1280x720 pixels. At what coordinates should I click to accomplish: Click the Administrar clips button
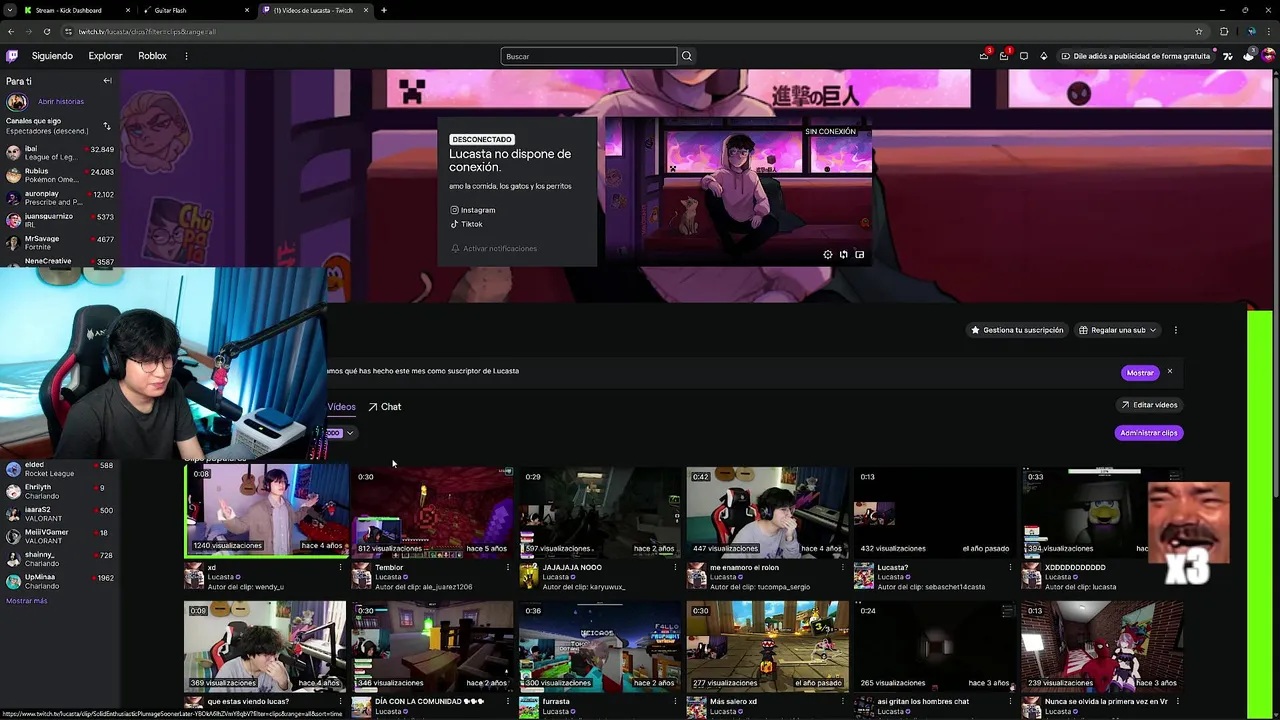click(x=1149, y=433)
